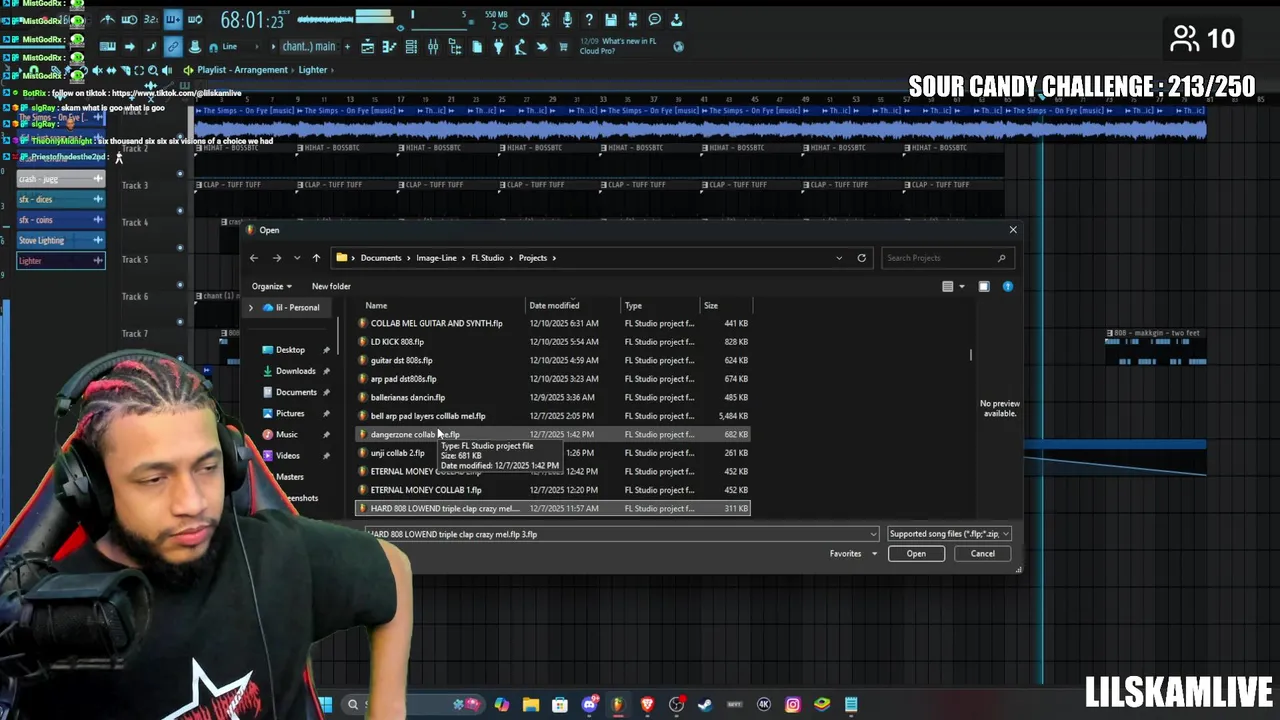Enable typing keyboard to piano toggle
The width and height of the screenshot is (1280, 720).
107,46
